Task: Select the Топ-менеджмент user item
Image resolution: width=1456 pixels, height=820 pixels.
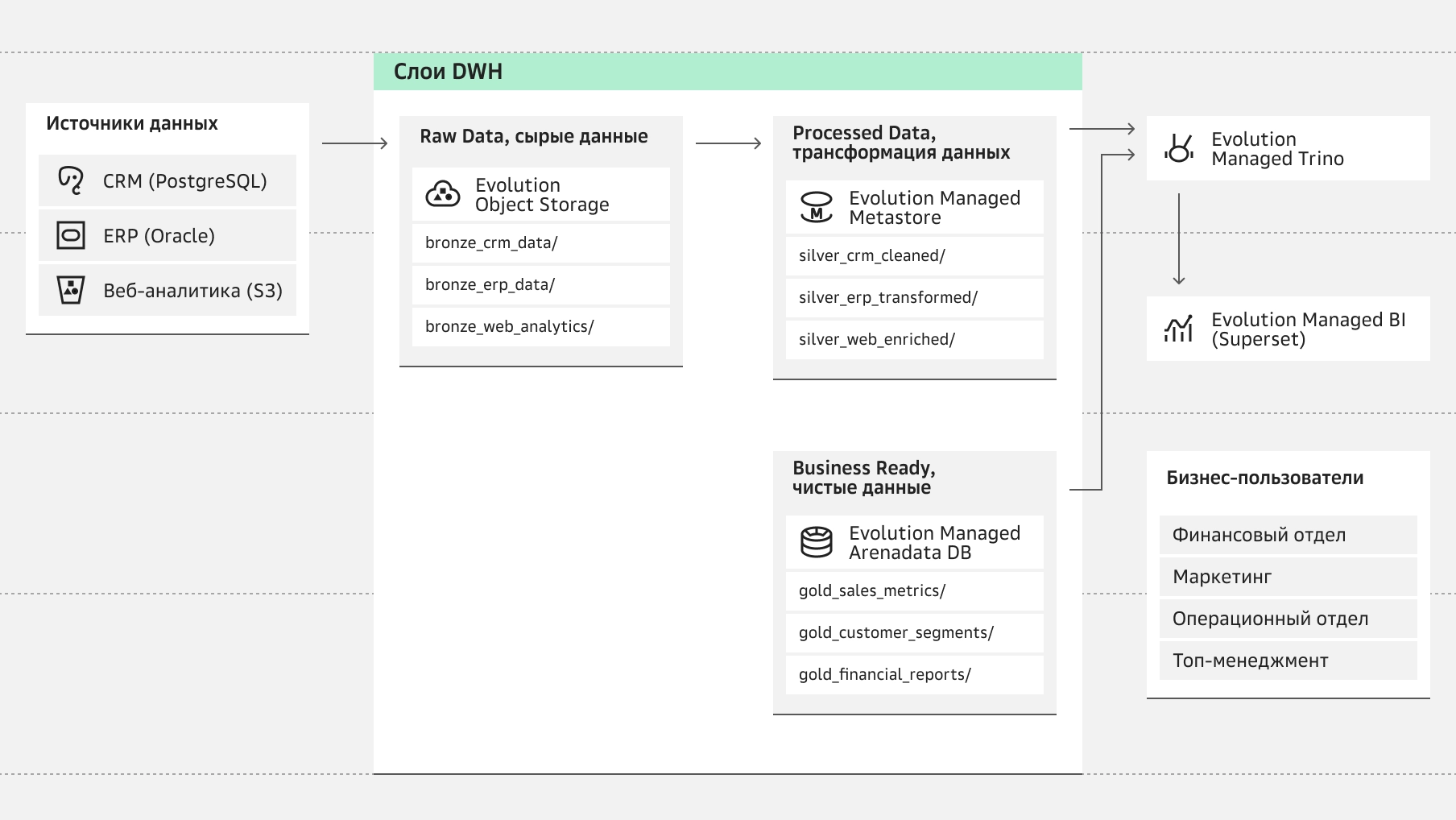Action: [1288, 661]
